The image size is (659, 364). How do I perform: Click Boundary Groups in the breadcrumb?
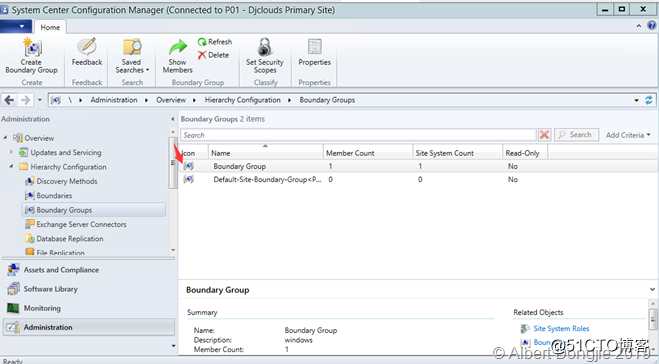[x=327, y=100]
